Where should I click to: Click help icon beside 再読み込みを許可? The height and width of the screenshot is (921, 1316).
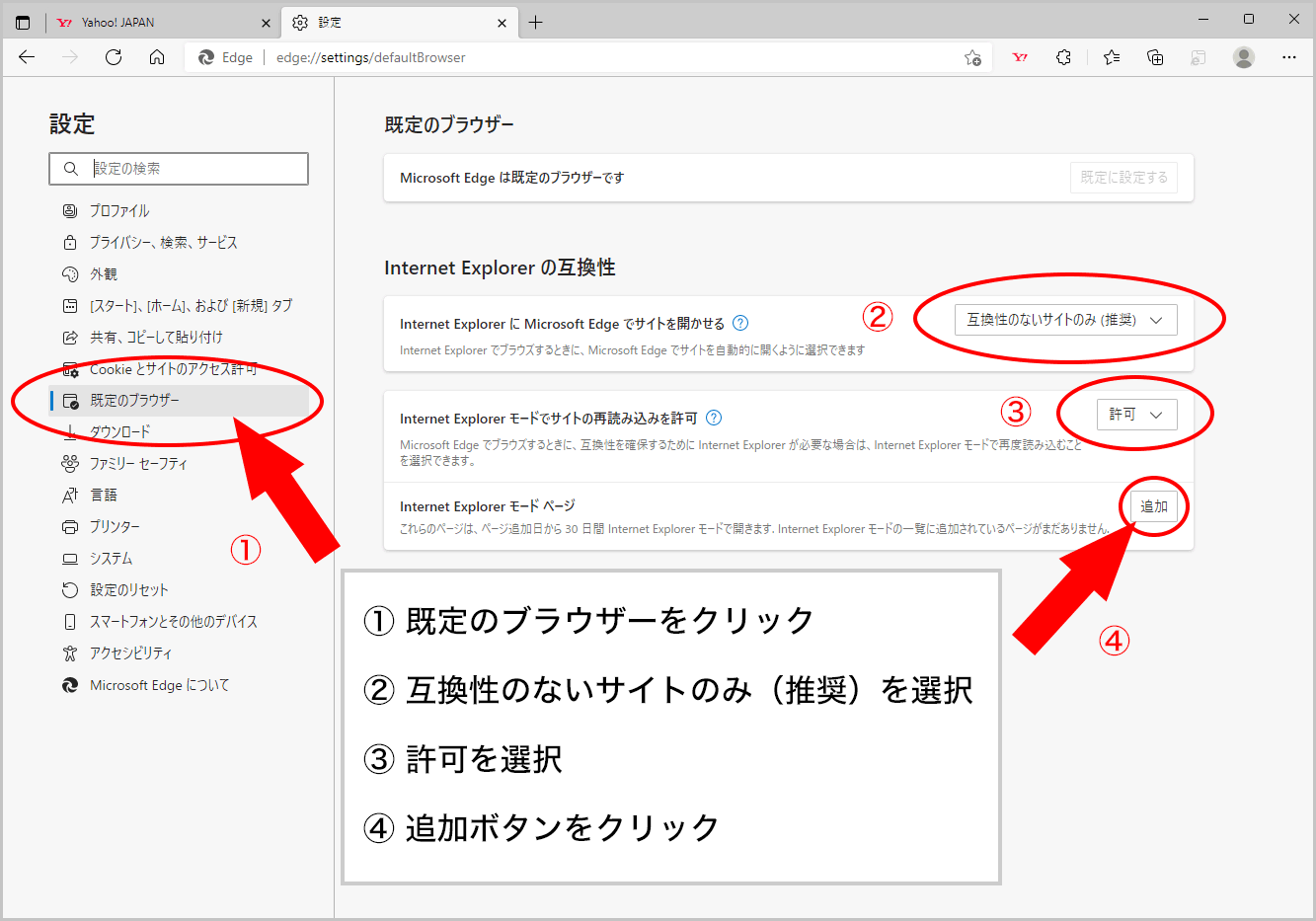point(714,418)
